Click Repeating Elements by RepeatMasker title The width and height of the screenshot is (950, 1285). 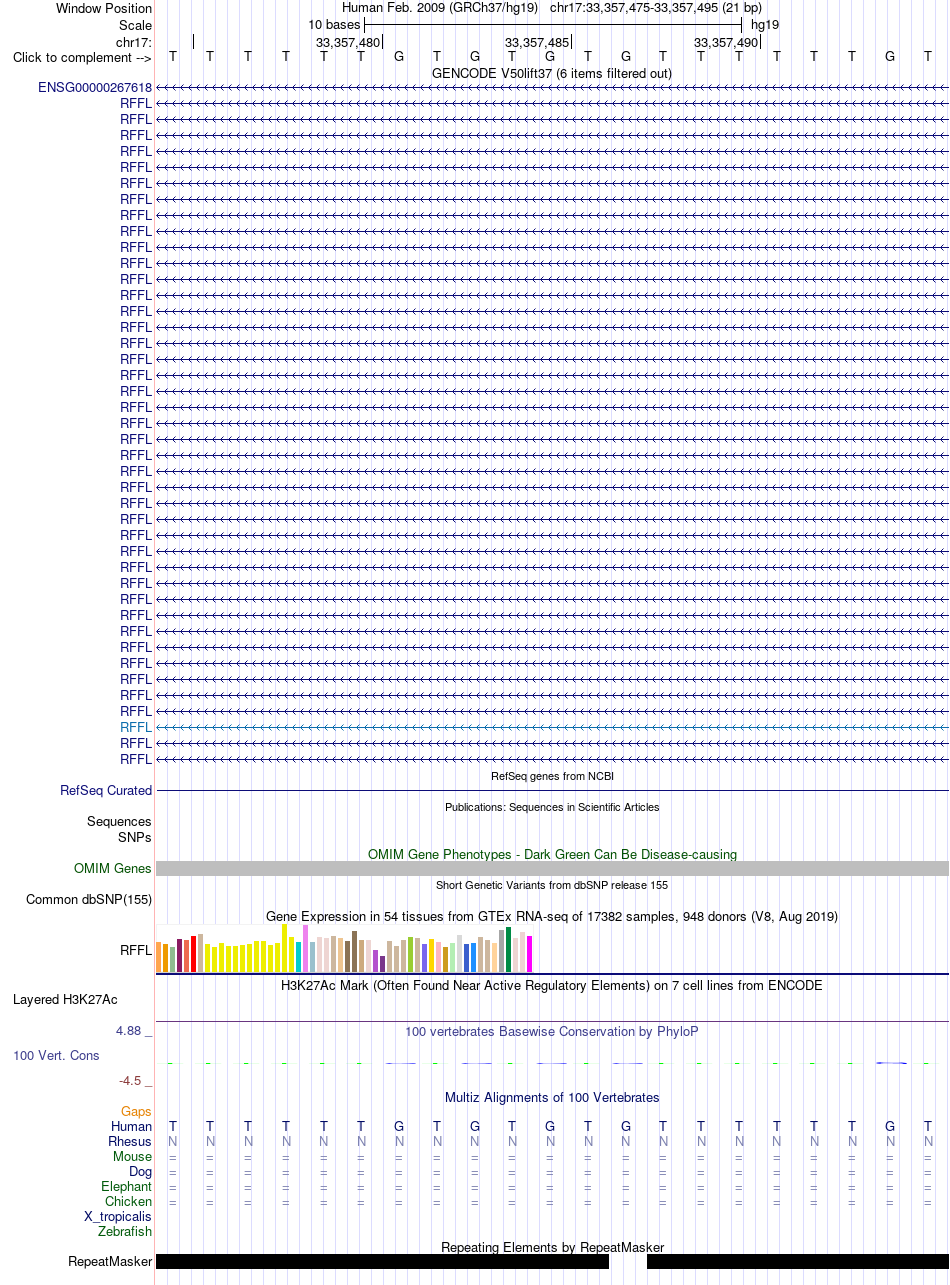coord(552,1247)
